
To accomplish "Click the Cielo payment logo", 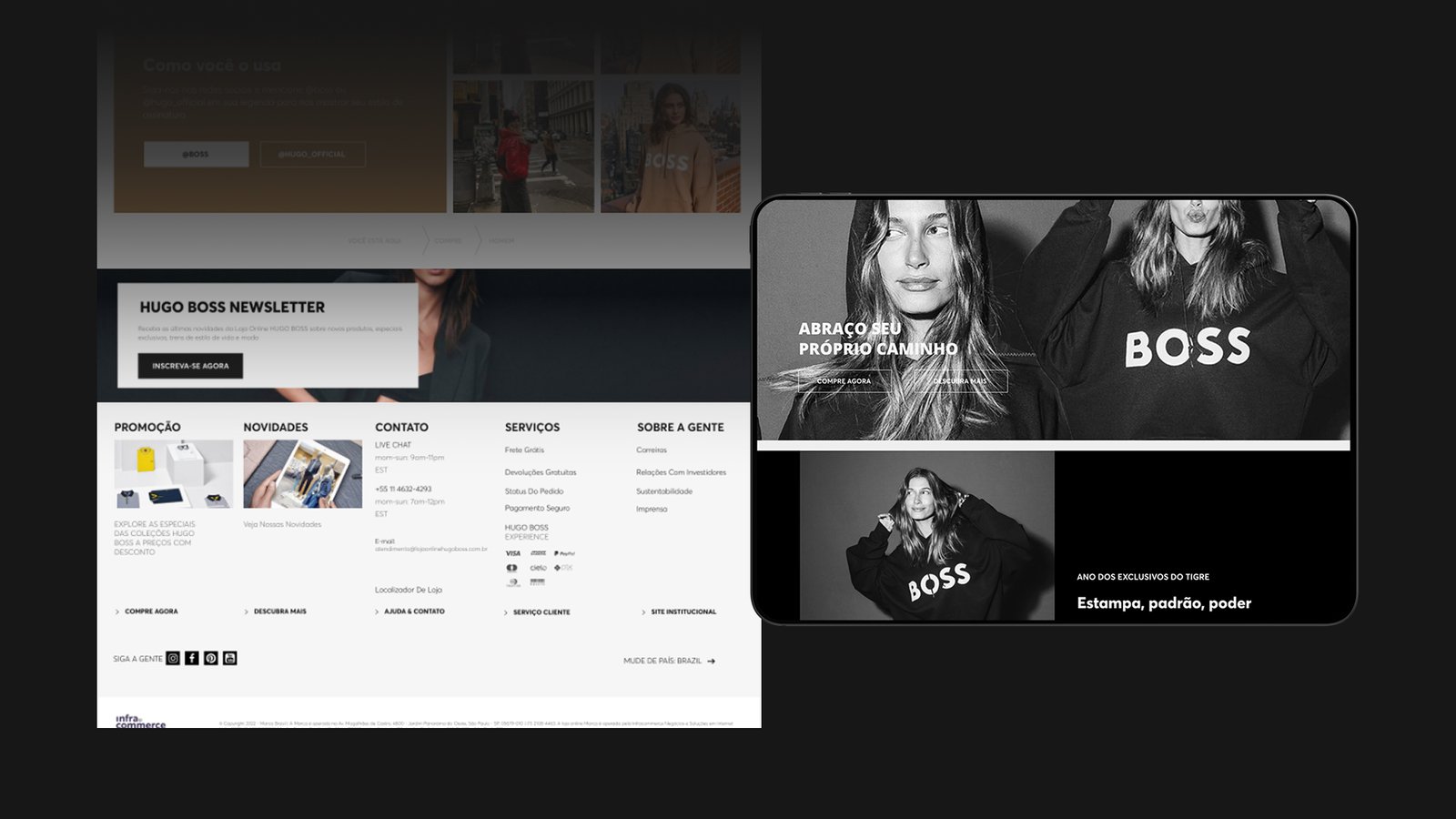I will (x=539, y=568).
